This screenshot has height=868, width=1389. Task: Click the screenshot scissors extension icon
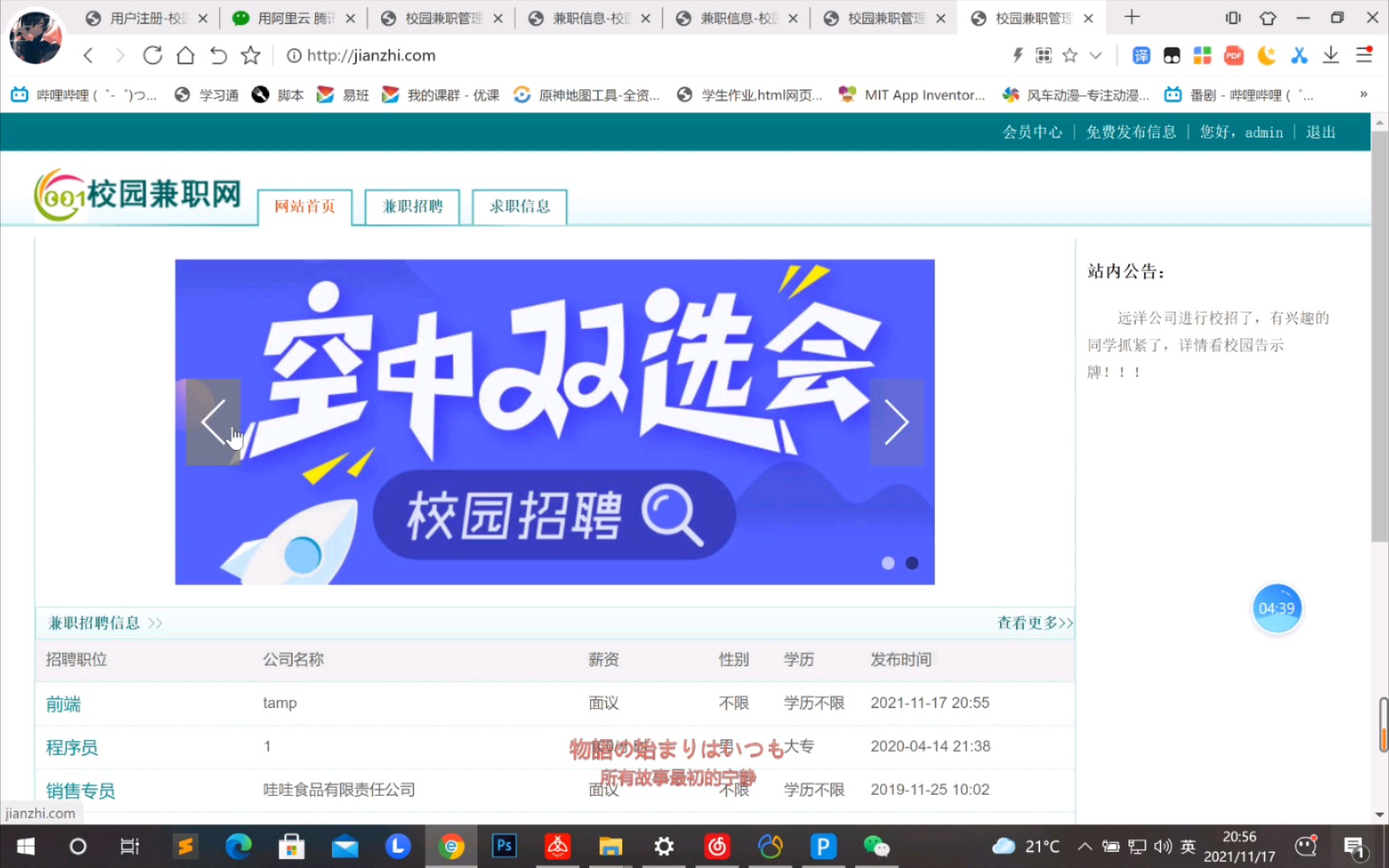coord(1299,55)
